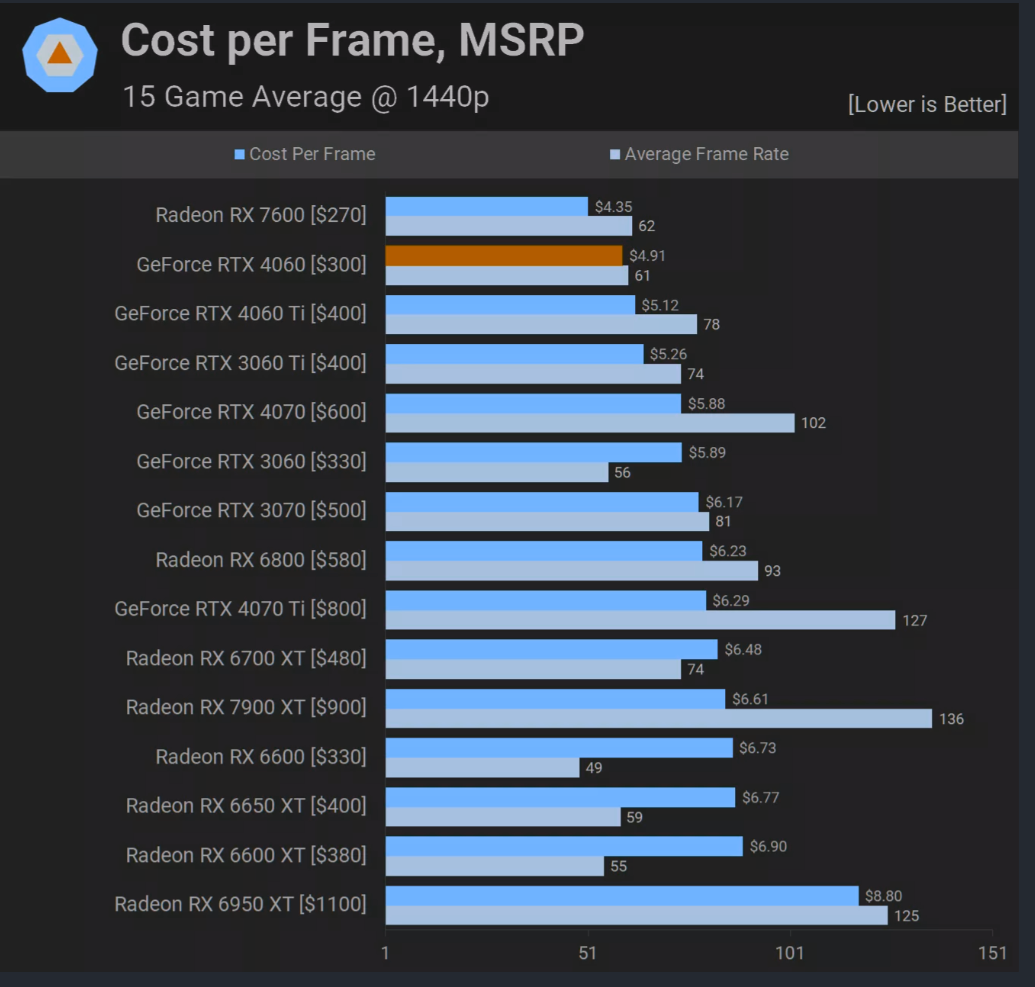1035x987 pixels.
Task: Click the axis tick label 51
Action: tap(587, 953)
